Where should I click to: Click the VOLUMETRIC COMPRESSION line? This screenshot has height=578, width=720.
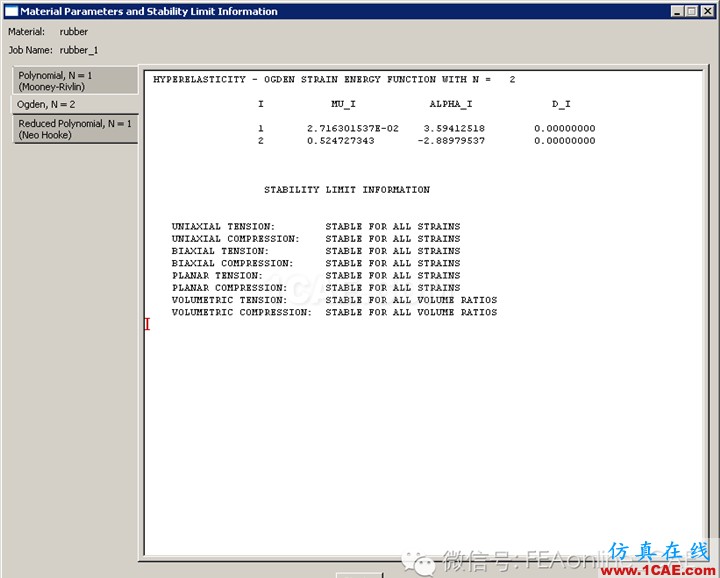pyautogui.click(x=334, y=313)
